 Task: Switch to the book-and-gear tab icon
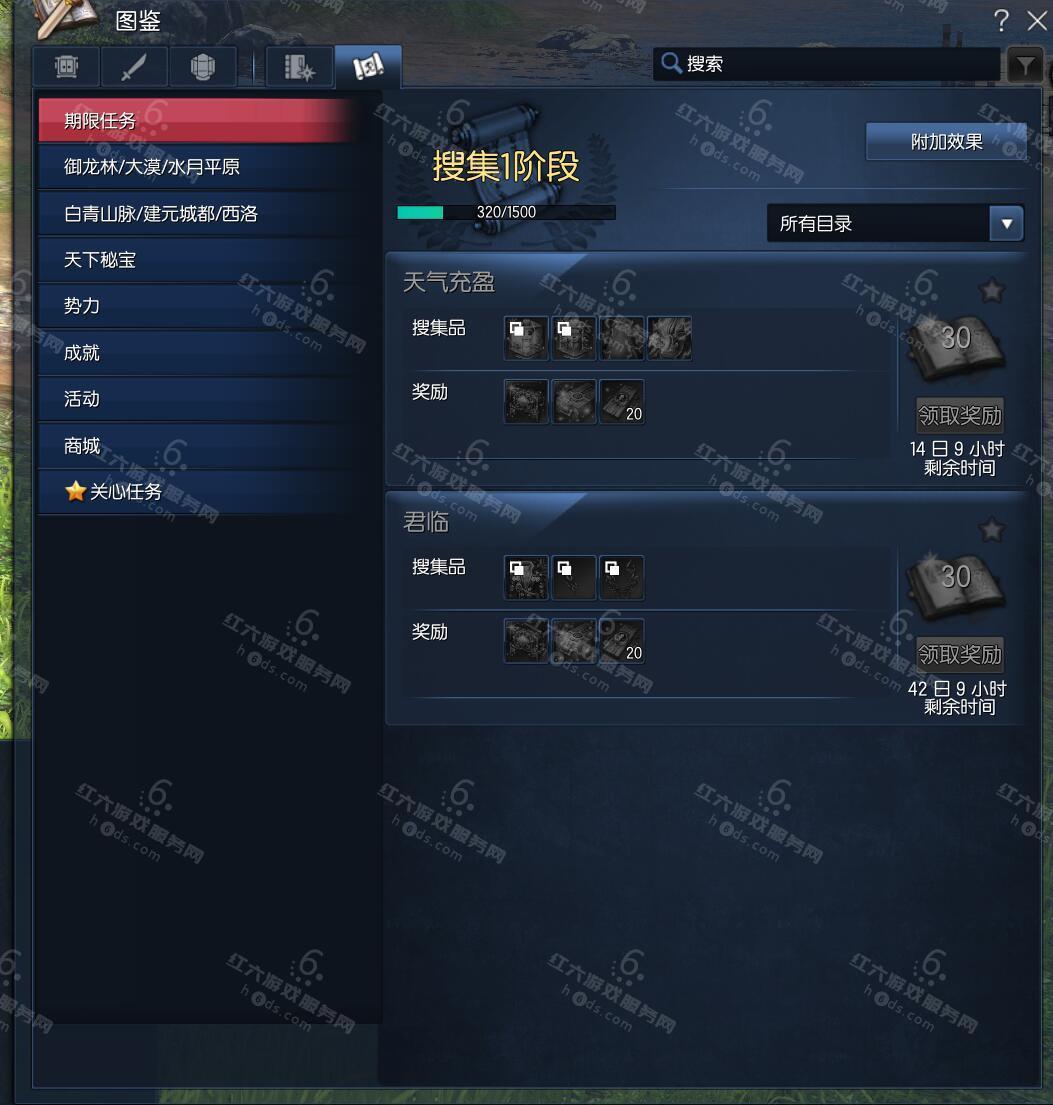click(300, 67)
